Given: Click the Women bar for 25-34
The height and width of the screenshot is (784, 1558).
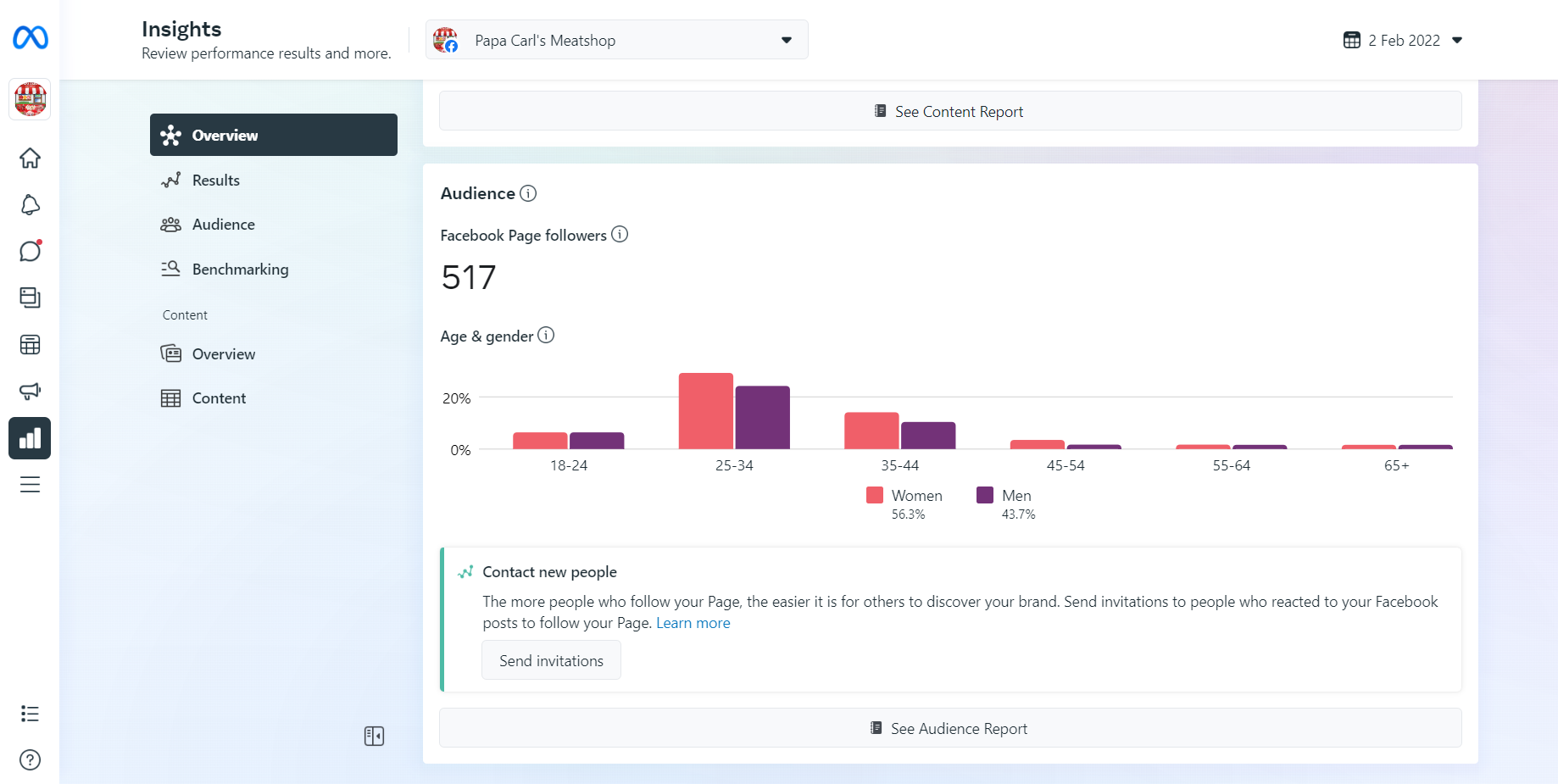Looking at the screenshot, I should 706,411.
